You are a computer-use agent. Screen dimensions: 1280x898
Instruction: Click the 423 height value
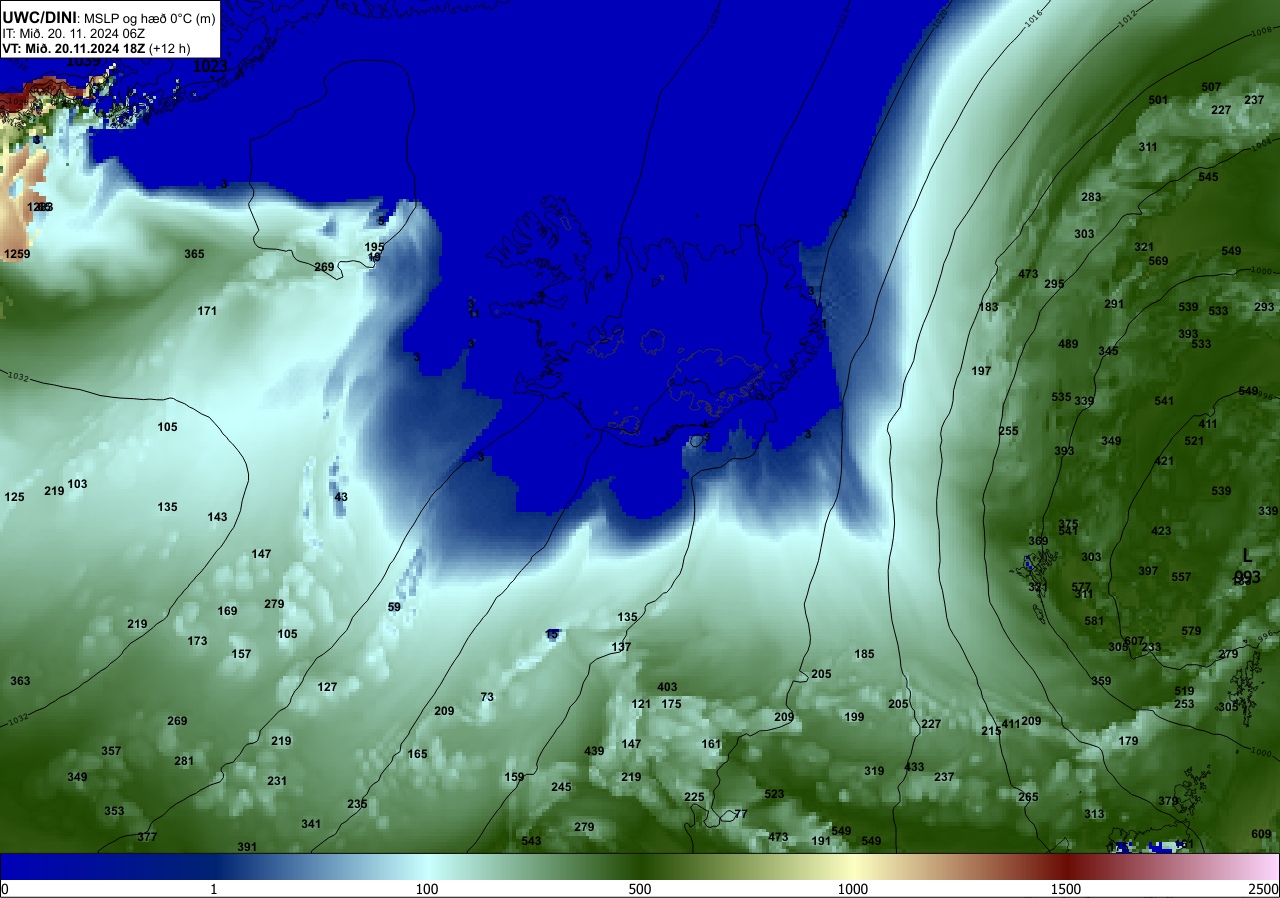1161,531
